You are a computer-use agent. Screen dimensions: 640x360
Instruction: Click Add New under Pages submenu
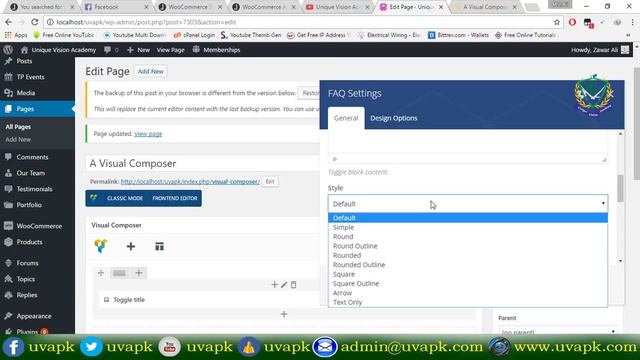click(x=18, y=139)
